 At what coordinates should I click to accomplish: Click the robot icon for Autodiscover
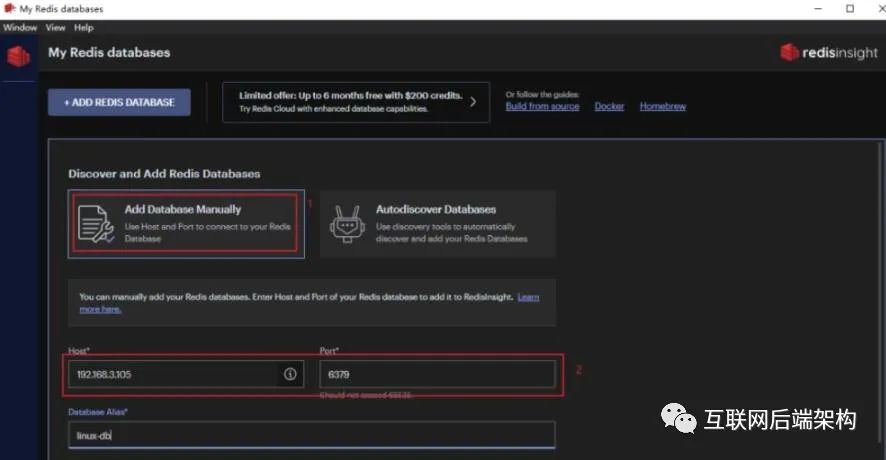click(x=347, y=224)
